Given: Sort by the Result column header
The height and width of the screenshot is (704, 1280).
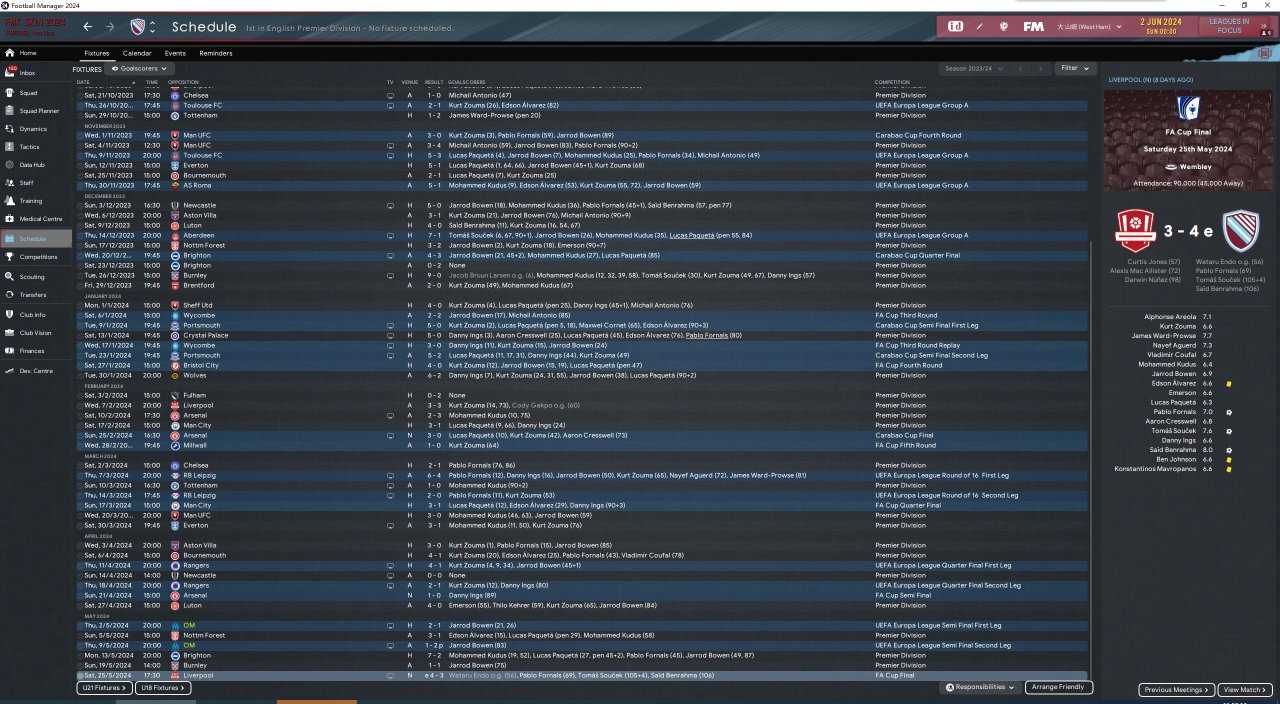Looking at the screenshot, I should click(434, 82).
